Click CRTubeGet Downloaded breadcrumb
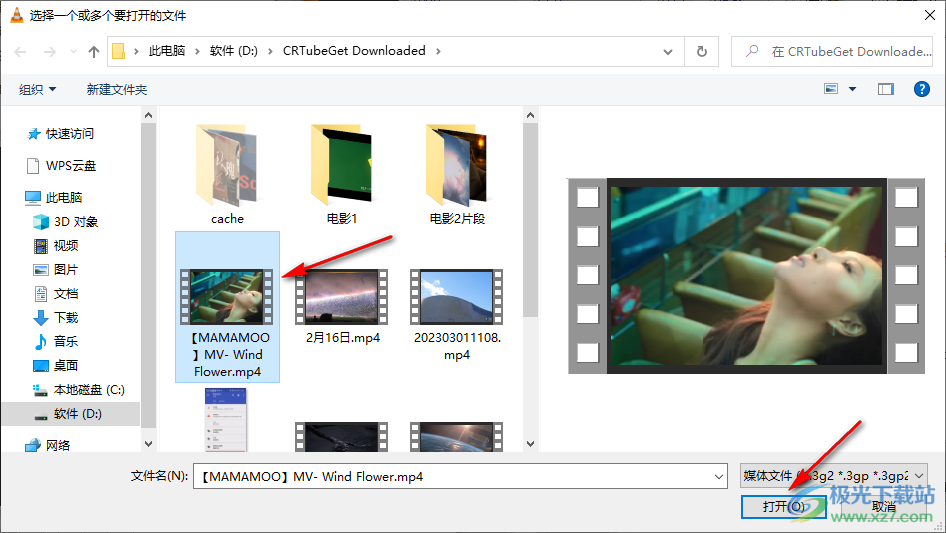Screen dimensions: 946x533 point(354,51)
